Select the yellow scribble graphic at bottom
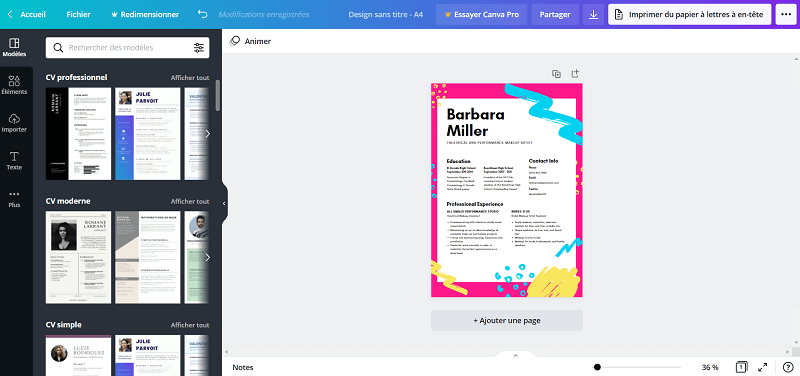Viewport: 800px width, 376px height. (554, 281)
